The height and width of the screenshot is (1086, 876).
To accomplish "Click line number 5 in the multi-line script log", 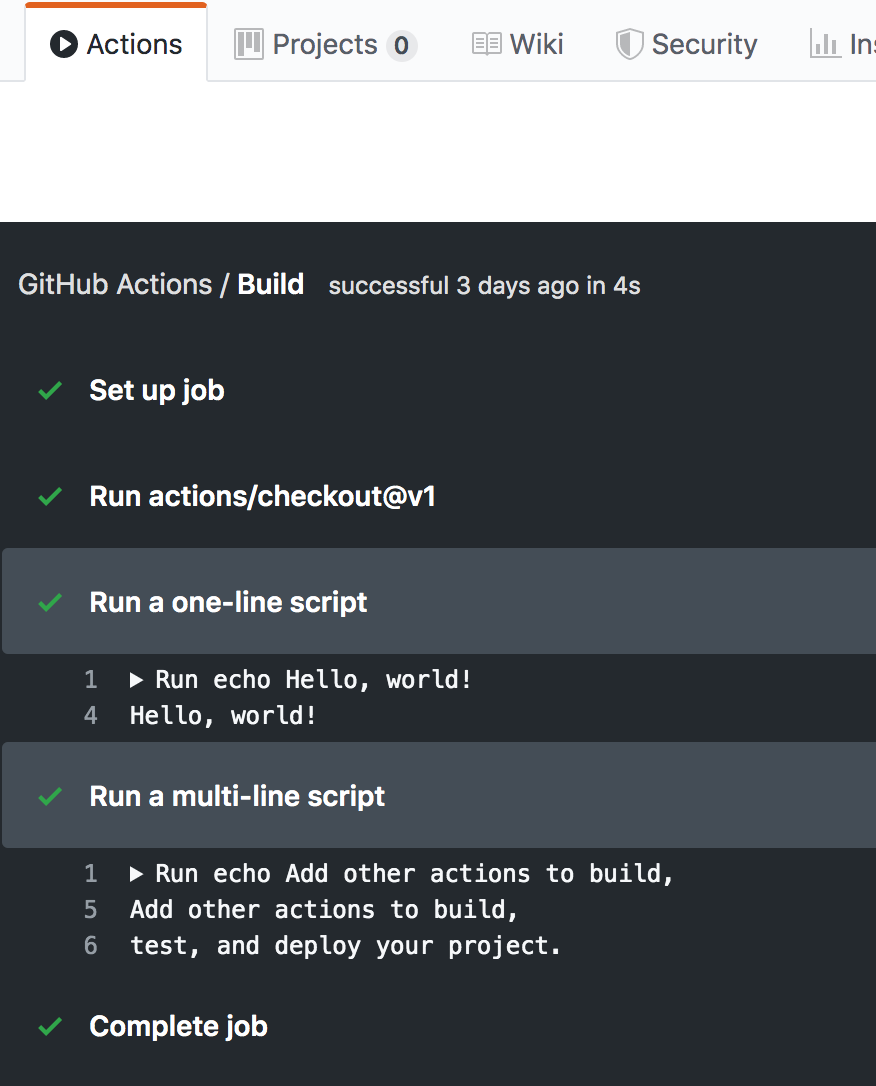I will pos(91,909).
